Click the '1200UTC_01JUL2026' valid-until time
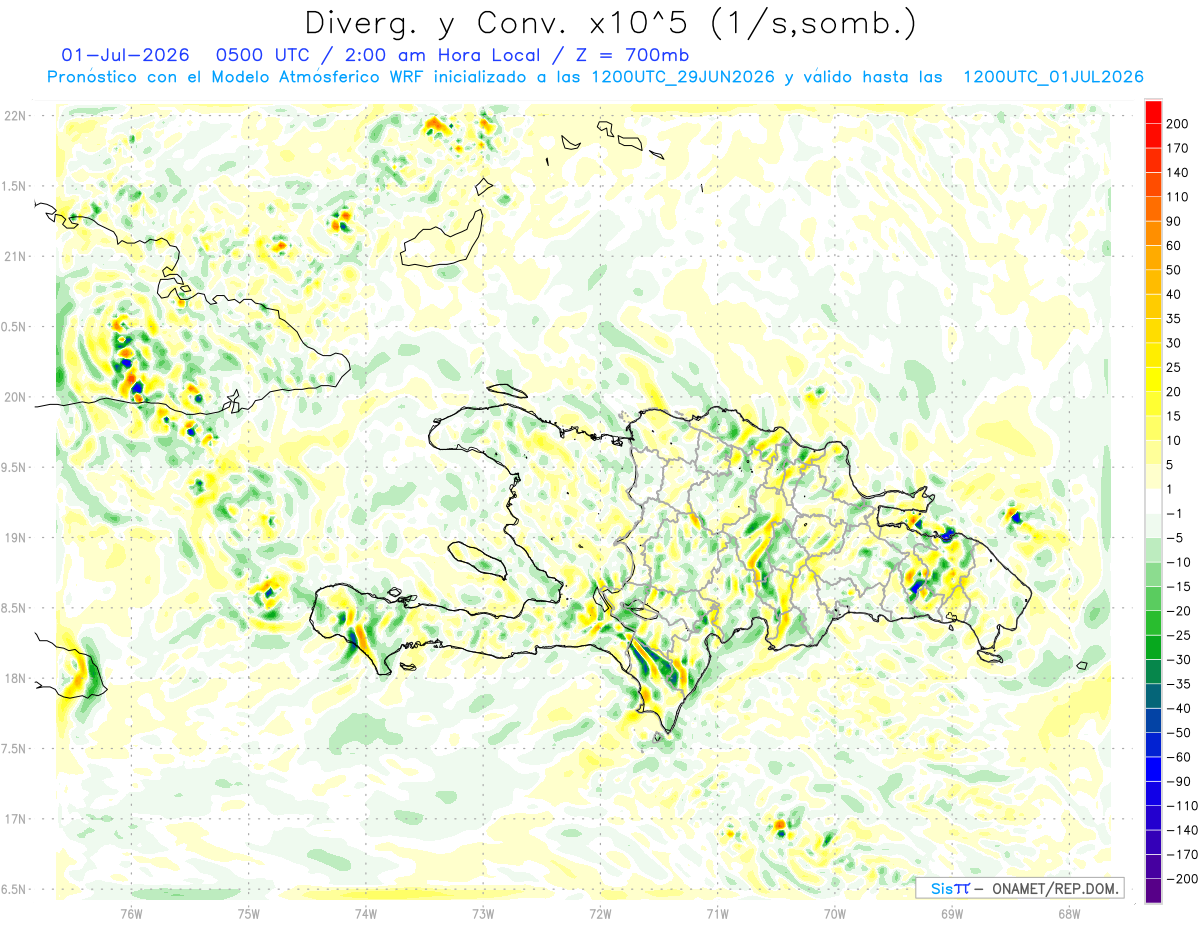The image size is (1200, 927). pos(1053,77)
